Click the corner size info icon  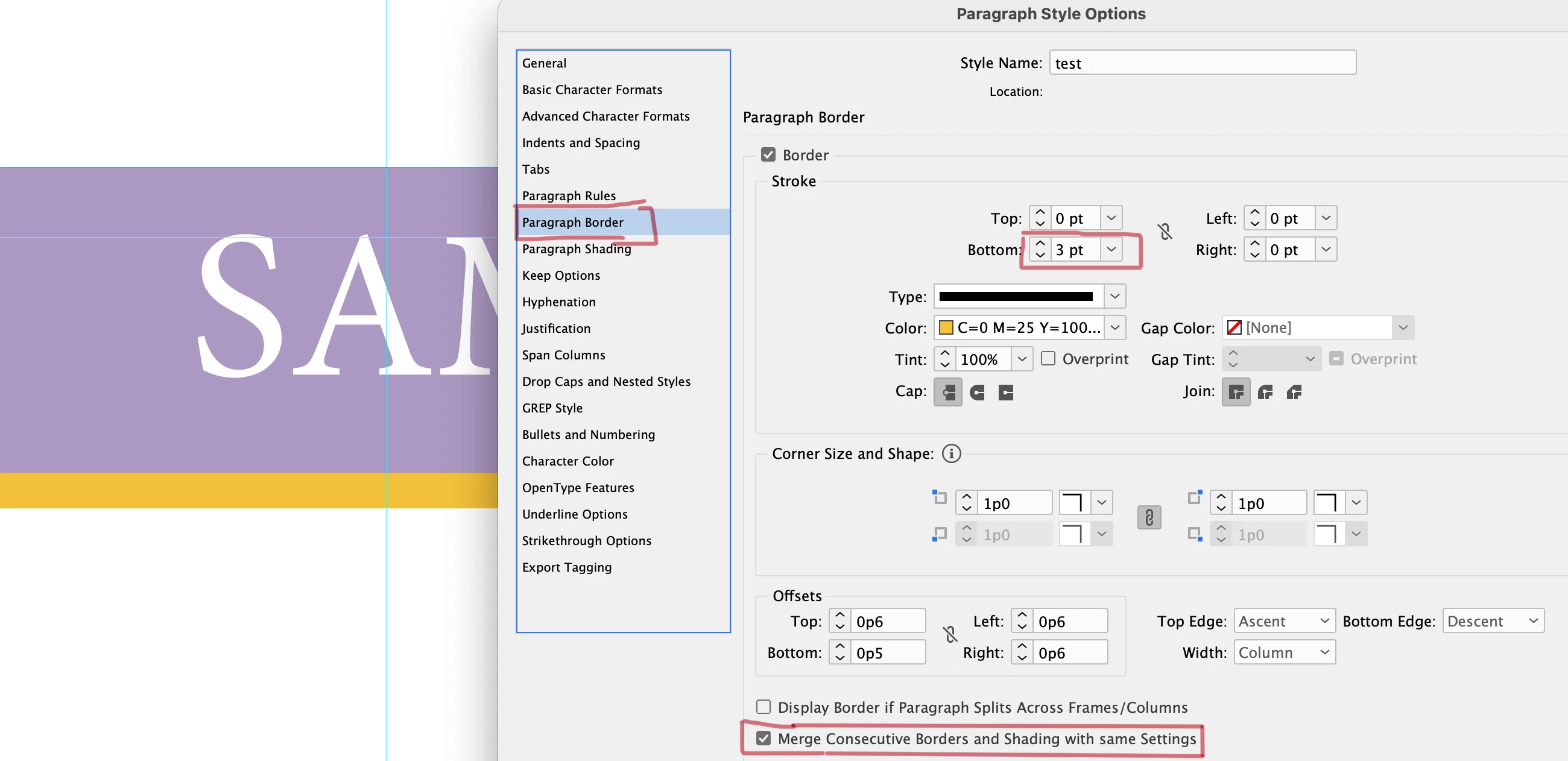(x=952, y=453)
